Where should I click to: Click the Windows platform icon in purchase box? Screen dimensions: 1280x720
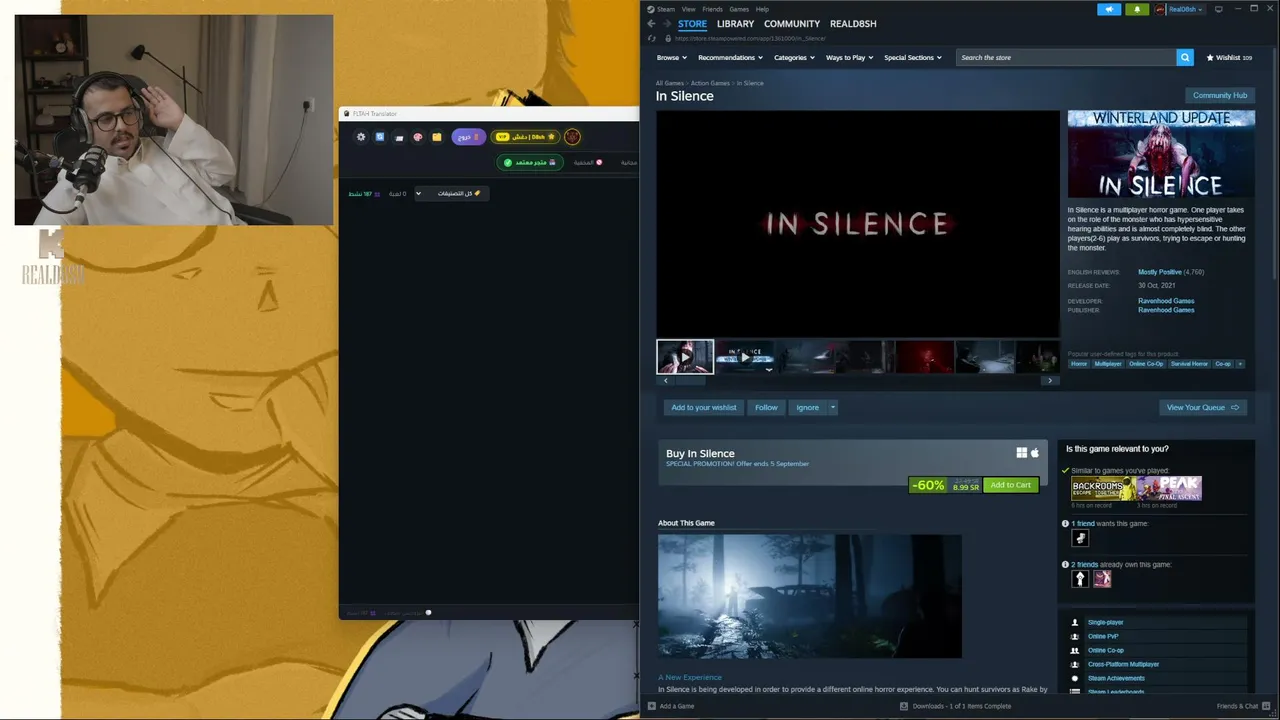pyautogui.click(x=1021, y=453)
